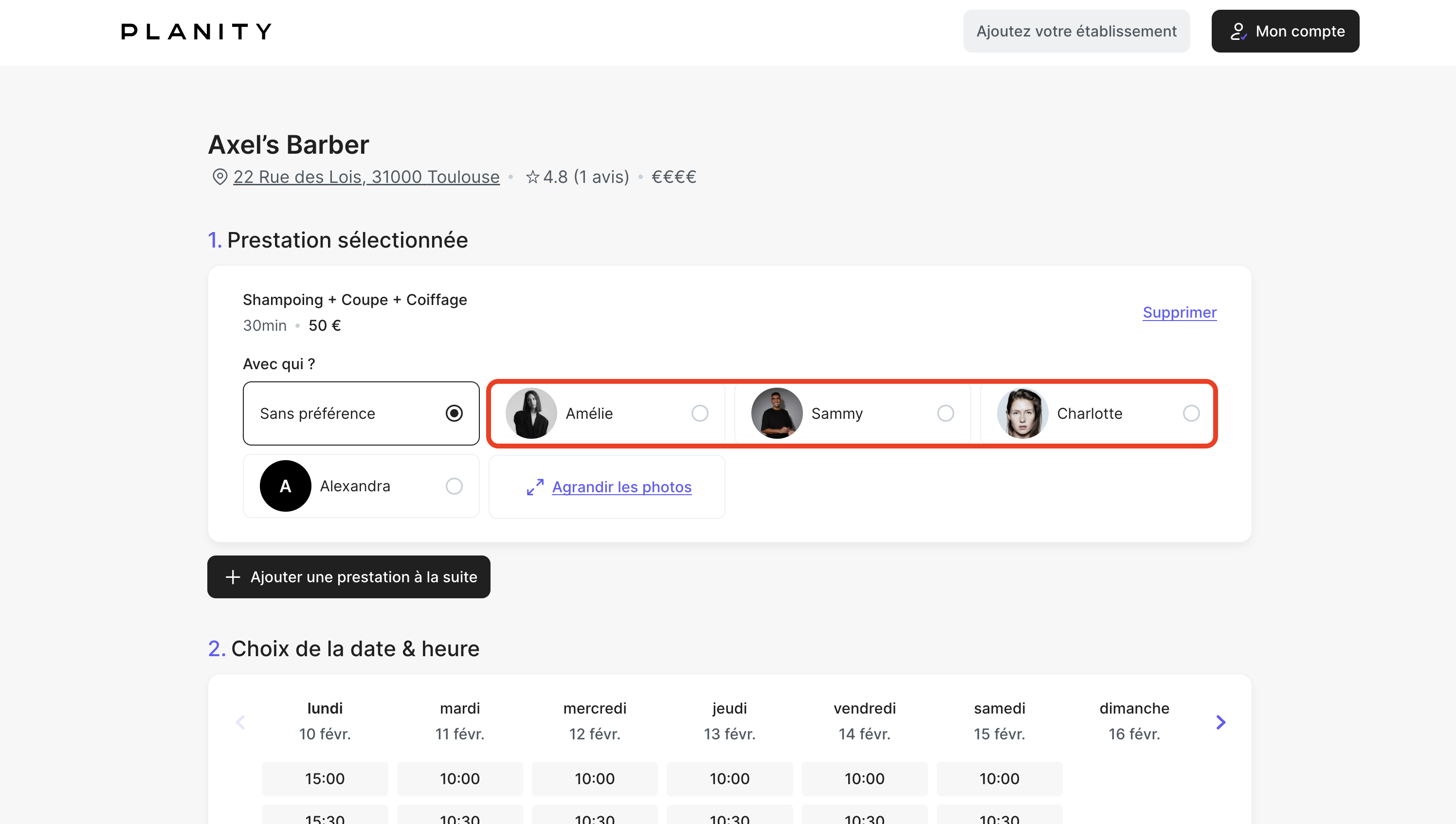Select the Sans préférence radio button
Image resolution: width=1456 pixels, height=824 pixels.
454,413
